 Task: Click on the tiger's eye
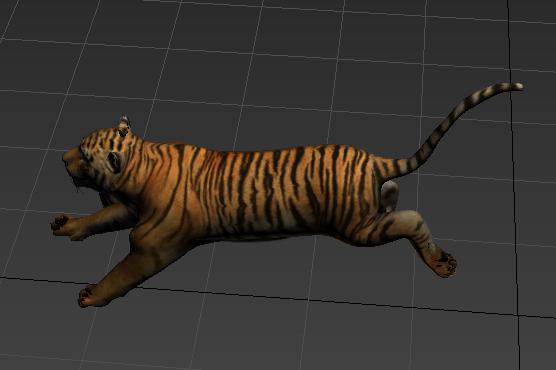coord(114,162)
